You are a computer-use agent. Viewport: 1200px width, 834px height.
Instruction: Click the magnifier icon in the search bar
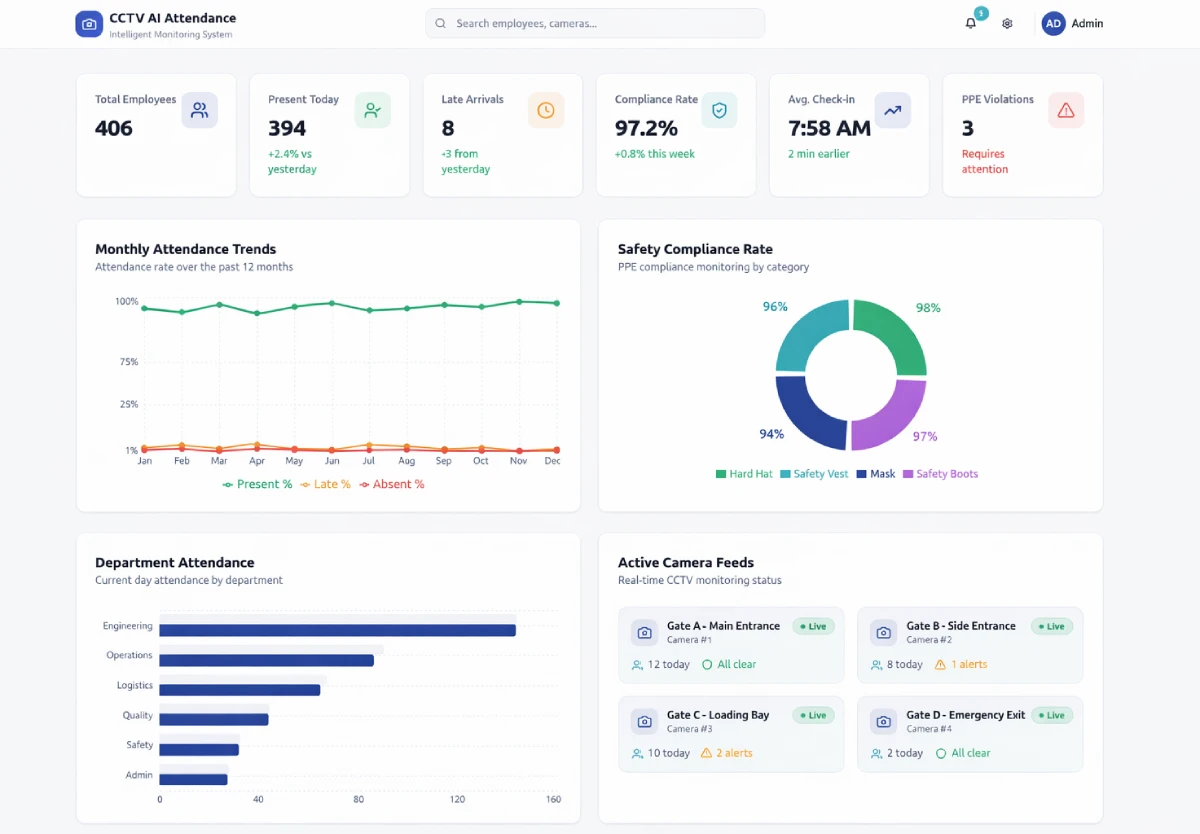[x=441, y=23]
